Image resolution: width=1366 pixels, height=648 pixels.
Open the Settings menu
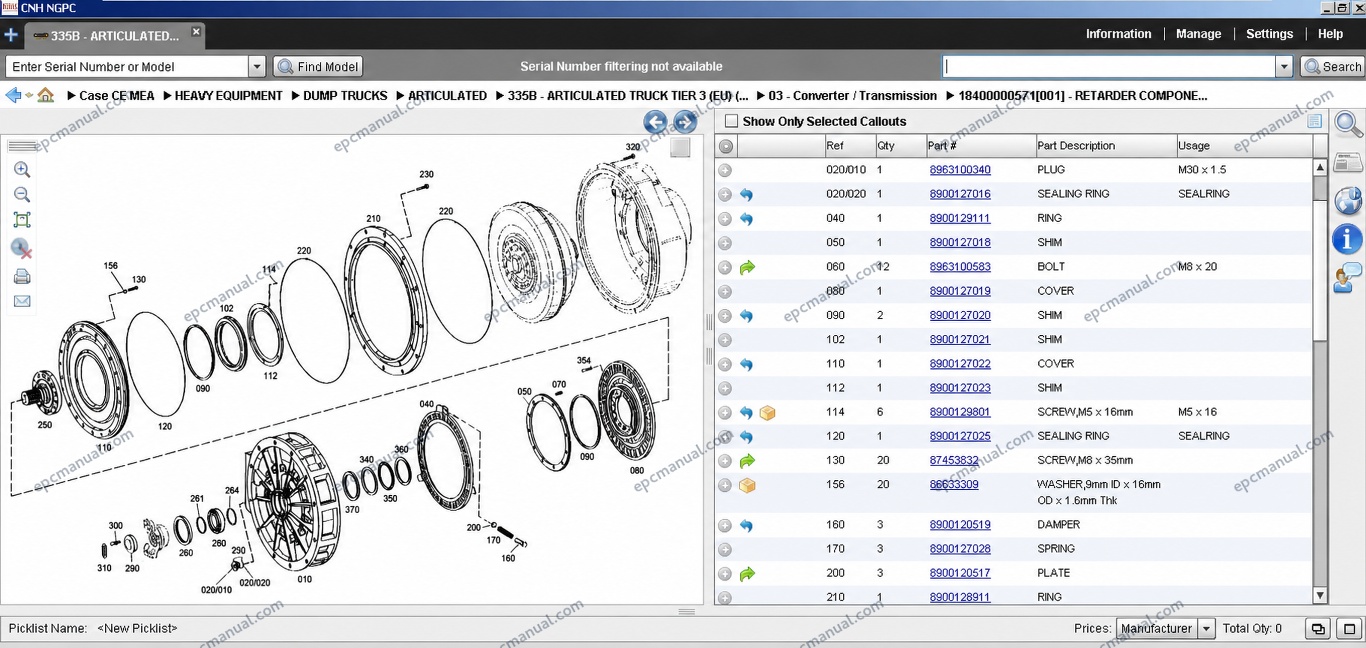pos(1269,34)
